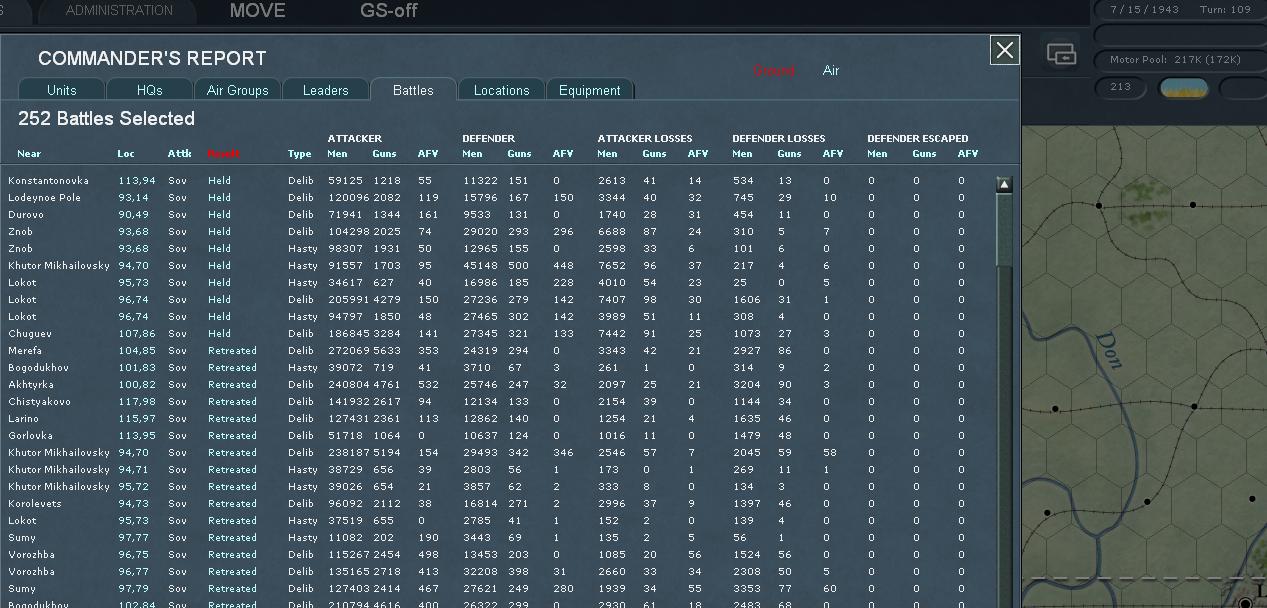The image size is (1267, 608).
Task: Open the Equipment tab
Action: [x=590, y=90]
